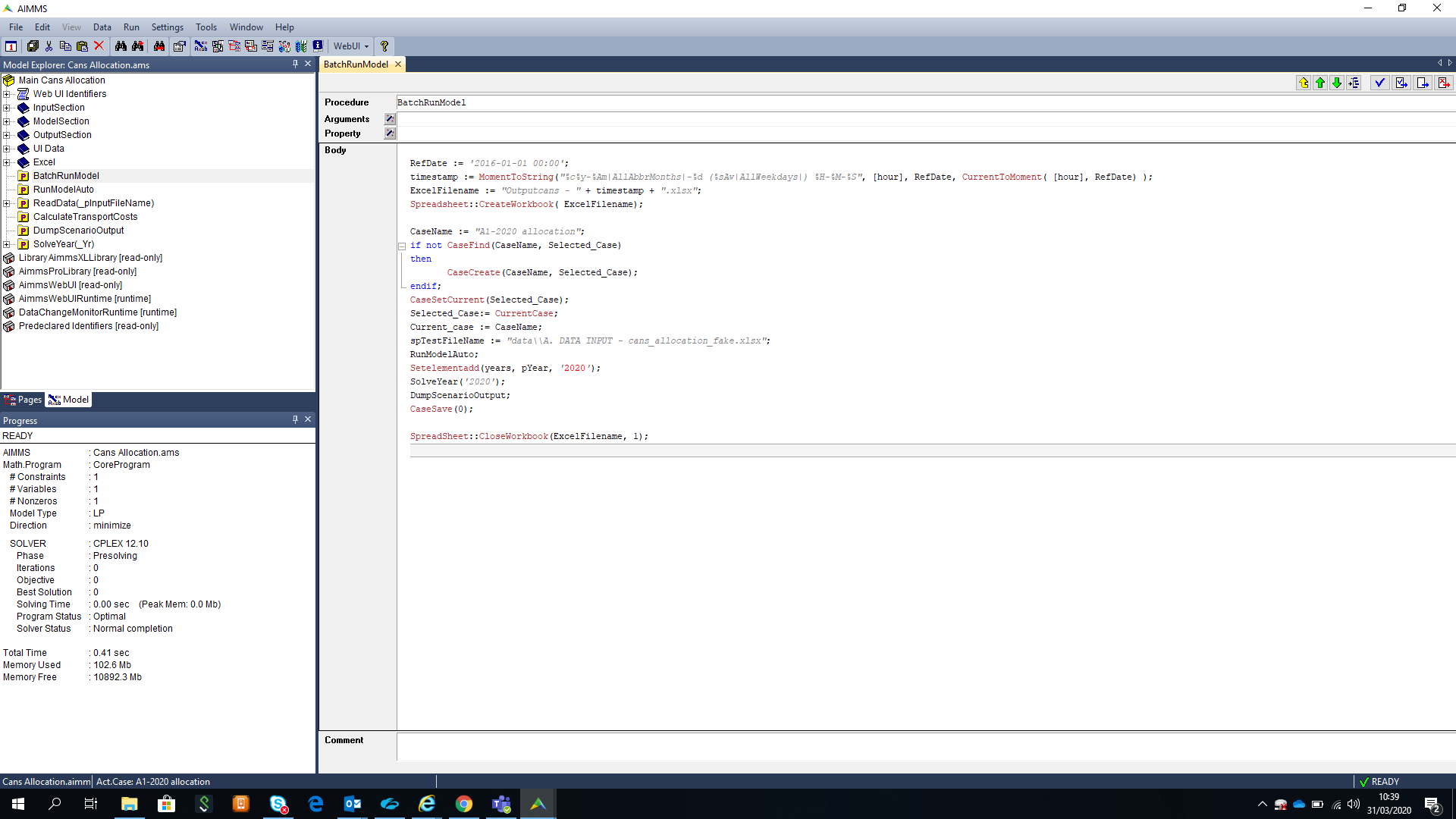The image size is (1456, 819).
Task: Select CalculateTransportCosts procedure
Action: click(86, 217)
